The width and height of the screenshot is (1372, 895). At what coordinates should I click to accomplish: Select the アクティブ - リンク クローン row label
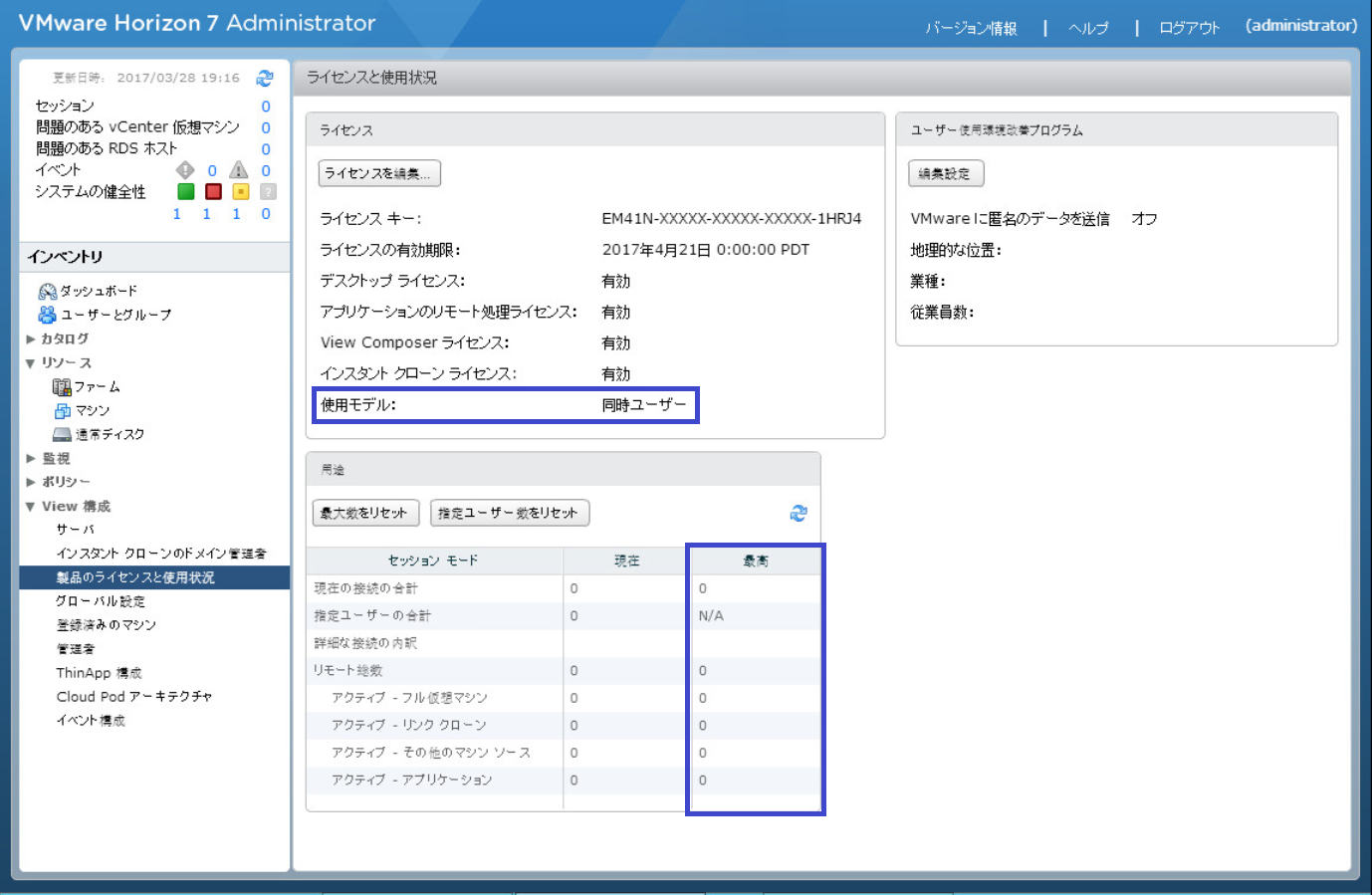tap(409, 726)
